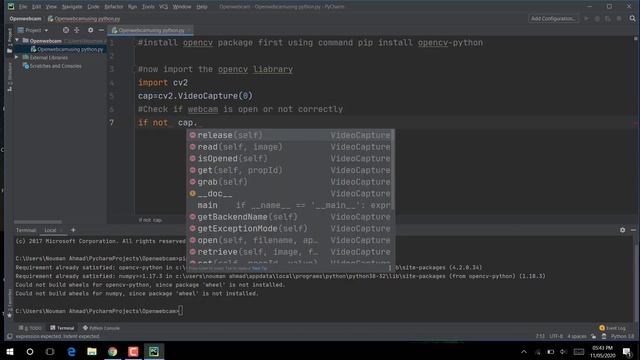The image size is (640, 360).
Task: Click the 4 spaces indent selector
Action: tap(577, 336)
